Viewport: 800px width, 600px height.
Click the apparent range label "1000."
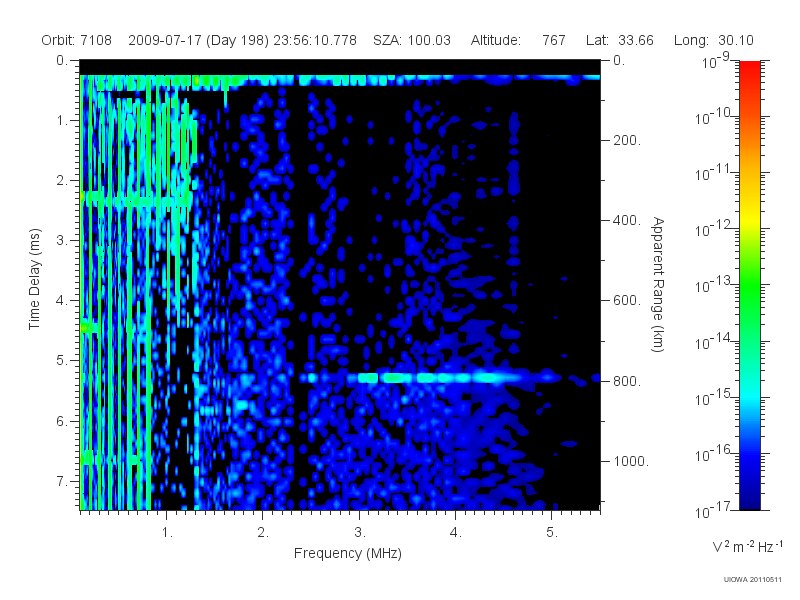click(631, 461)
